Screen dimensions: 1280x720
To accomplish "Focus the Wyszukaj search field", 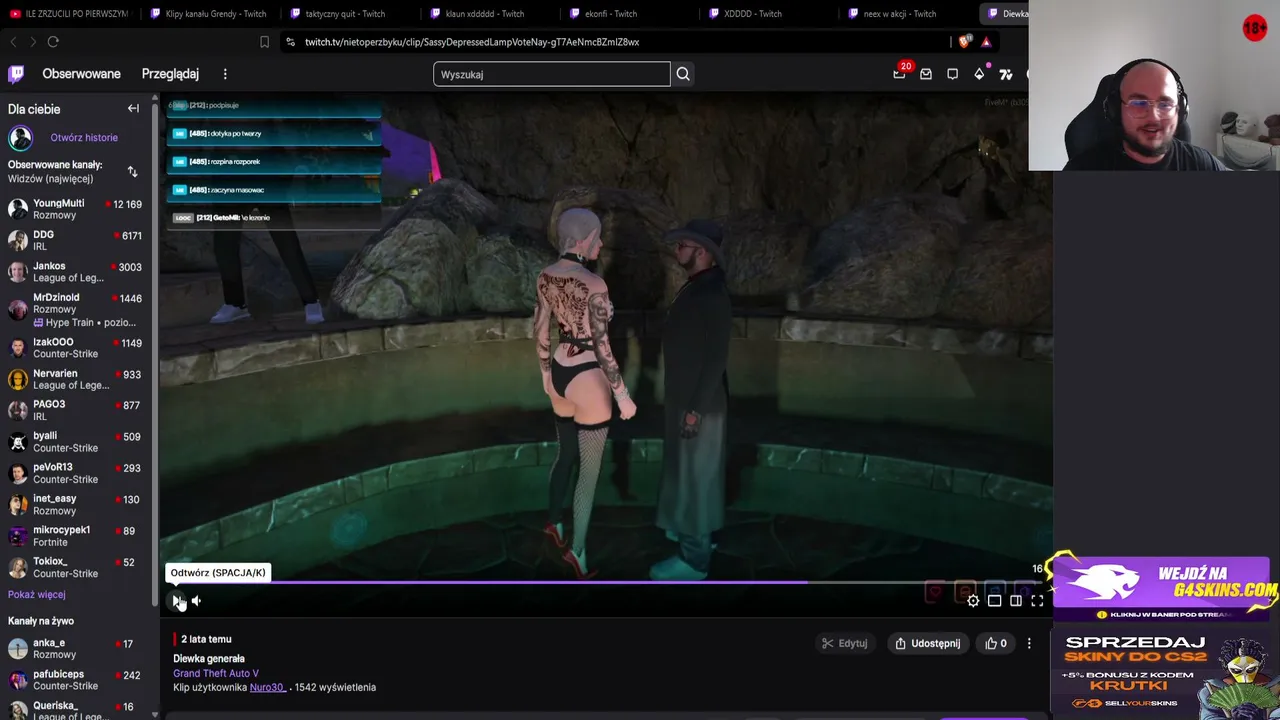I will (x=552, y=74).
